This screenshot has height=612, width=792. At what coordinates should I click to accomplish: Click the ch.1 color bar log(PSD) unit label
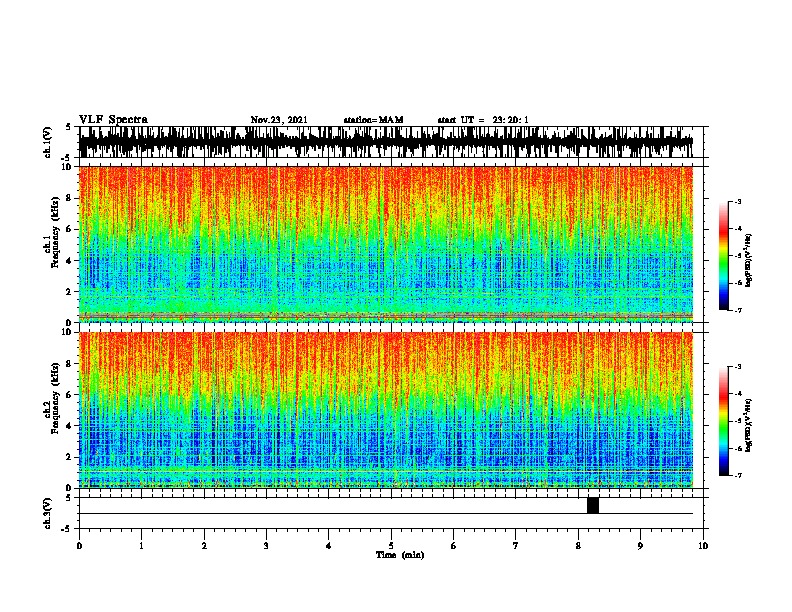748,260
